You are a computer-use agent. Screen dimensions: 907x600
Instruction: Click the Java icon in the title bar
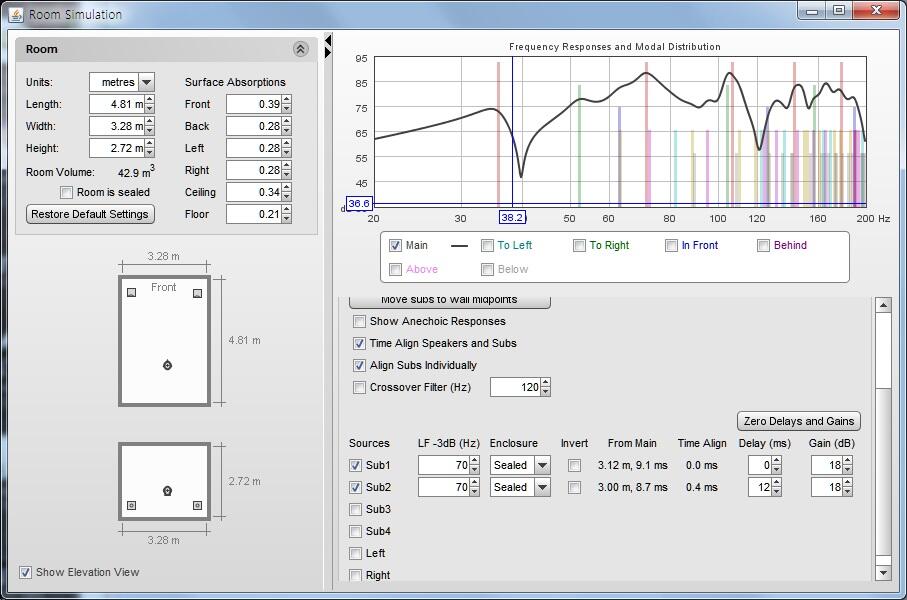pos(15,14)
